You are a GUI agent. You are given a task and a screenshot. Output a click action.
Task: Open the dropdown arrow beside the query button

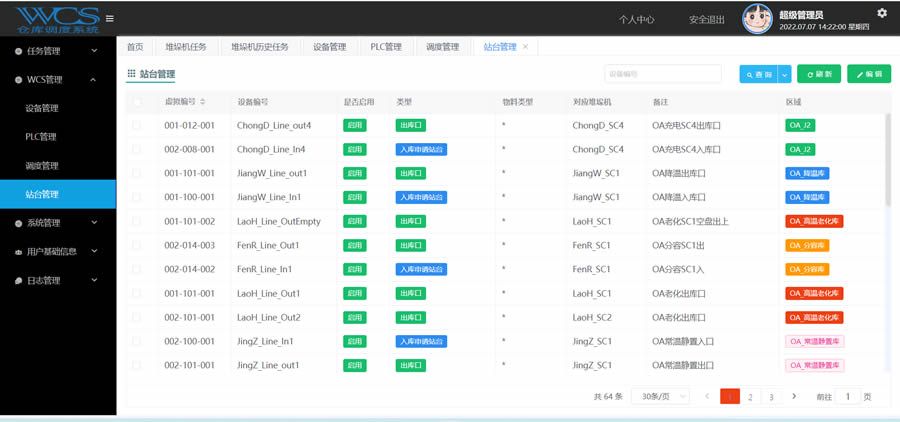[785, 74]
